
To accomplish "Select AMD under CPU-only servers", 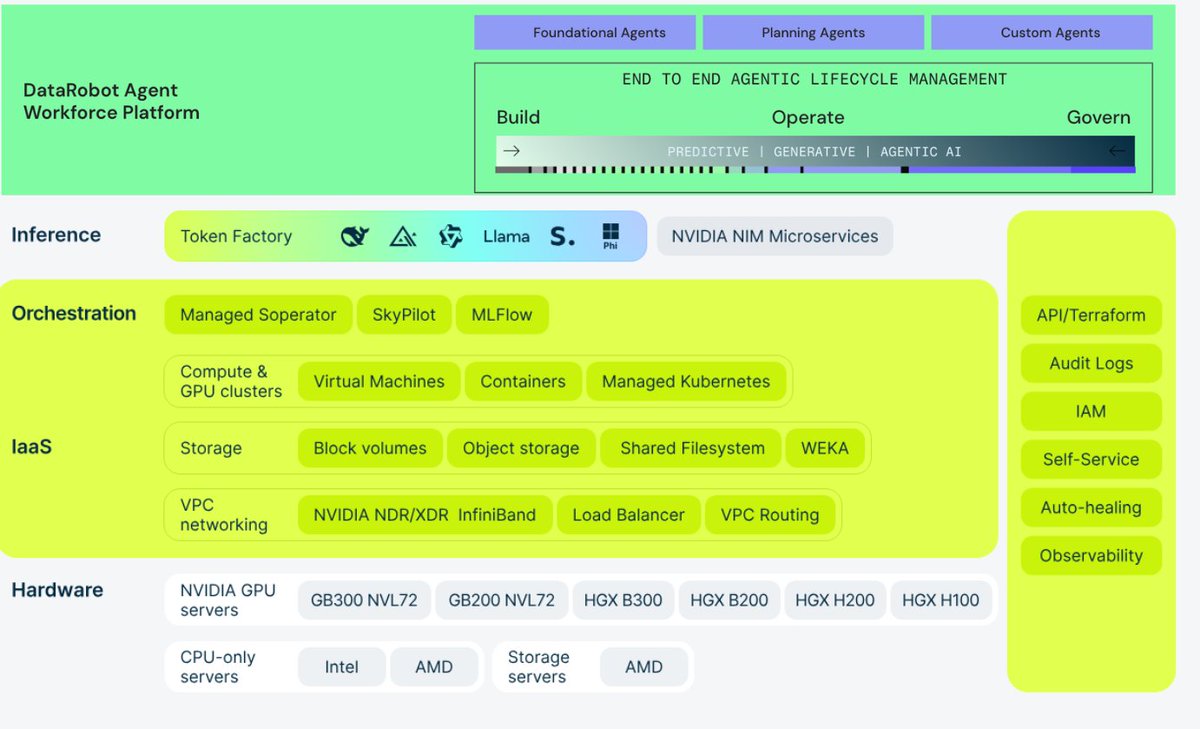I will click(434, 667).
